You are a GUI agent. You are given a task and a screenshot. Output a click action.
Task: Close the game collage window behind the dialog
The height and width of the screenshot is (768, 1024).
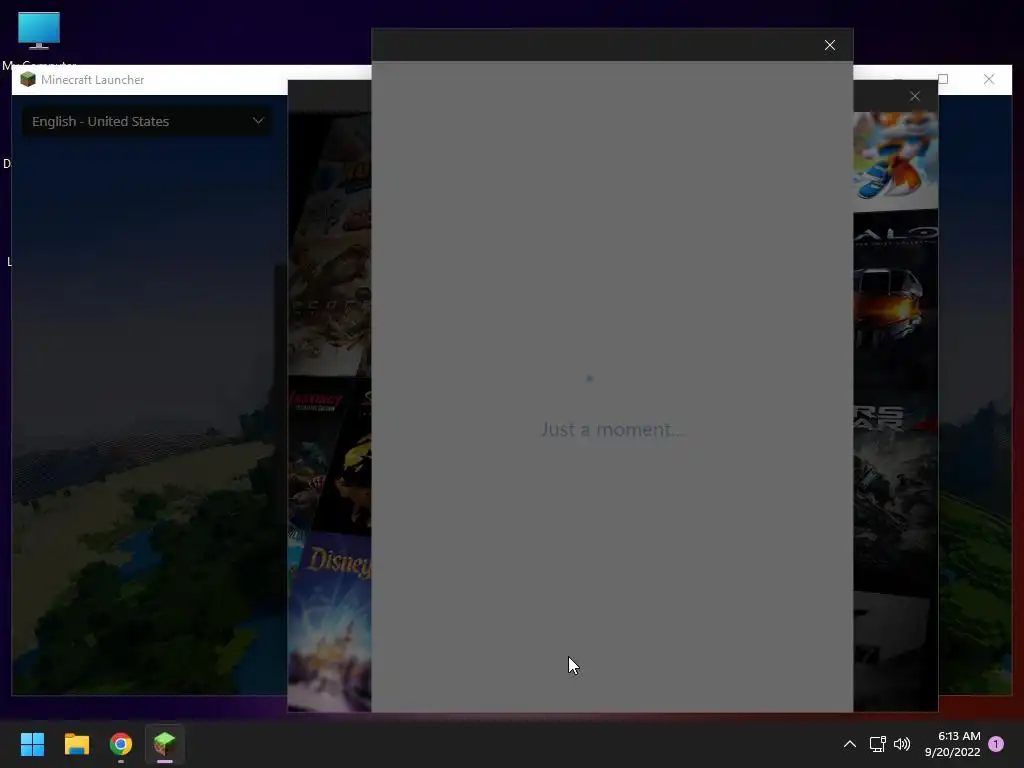coord(914,96)
